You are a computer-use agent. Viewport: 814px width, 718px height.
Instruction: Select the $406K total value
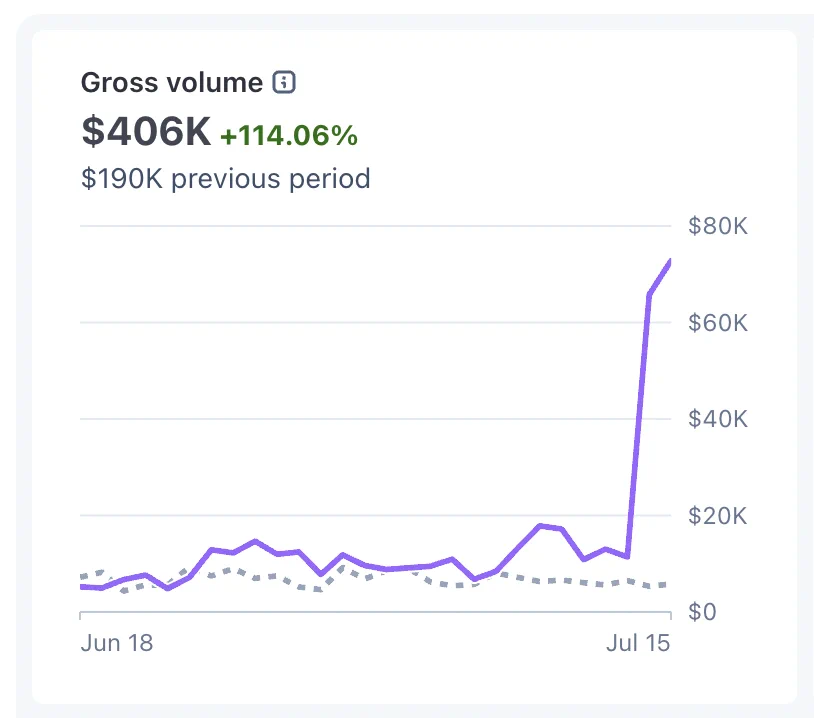(146, 131)
